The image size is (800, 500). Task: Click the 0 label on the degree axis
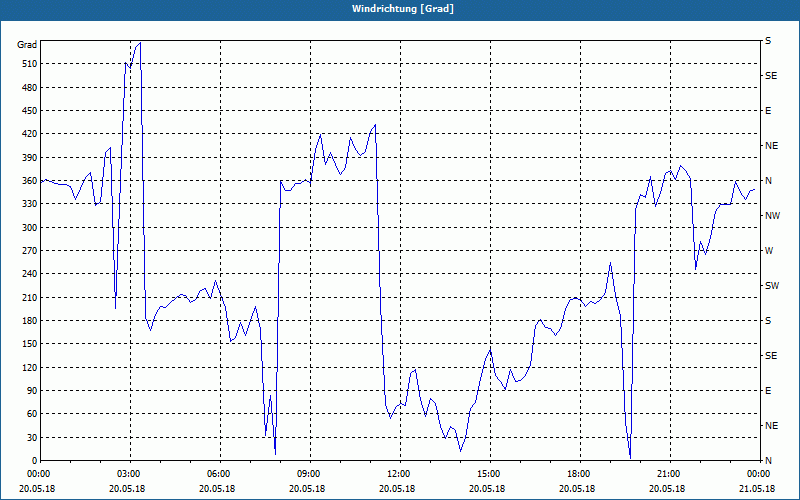point(34,461)
